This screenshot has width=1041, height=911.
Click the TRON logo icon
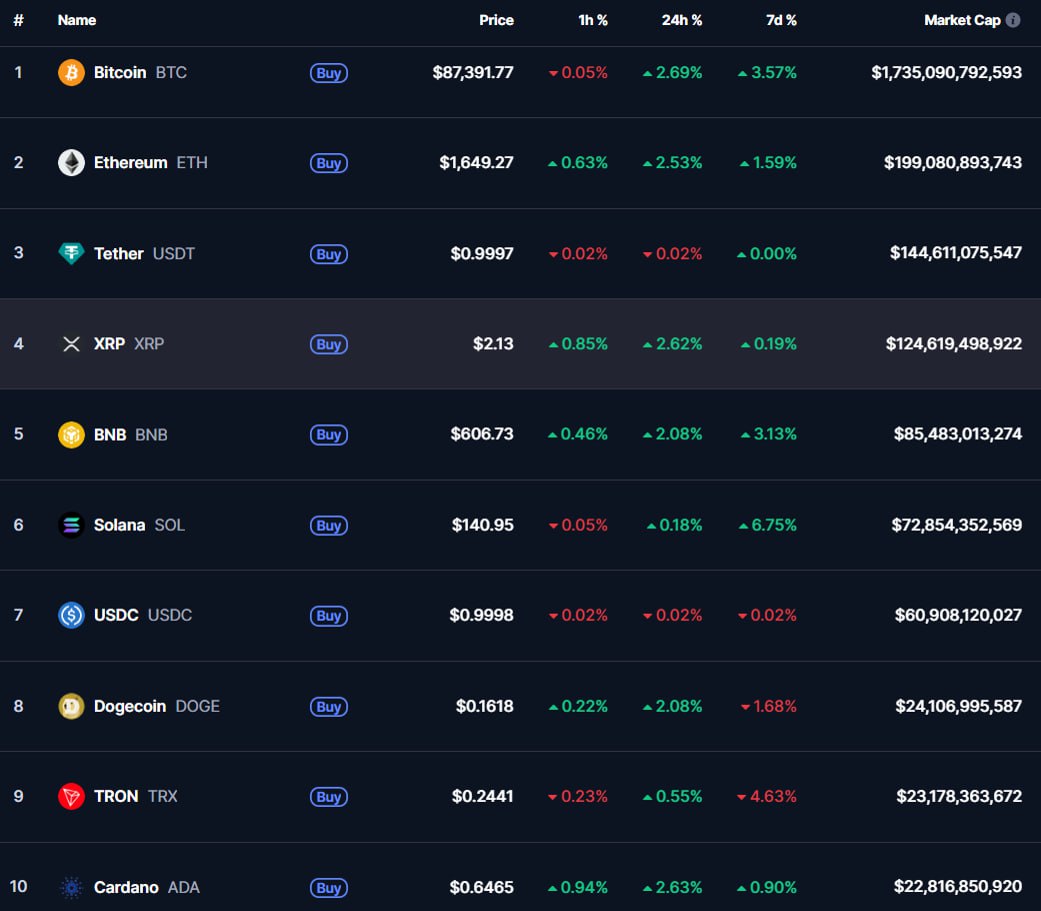click(x=71, y=797)
